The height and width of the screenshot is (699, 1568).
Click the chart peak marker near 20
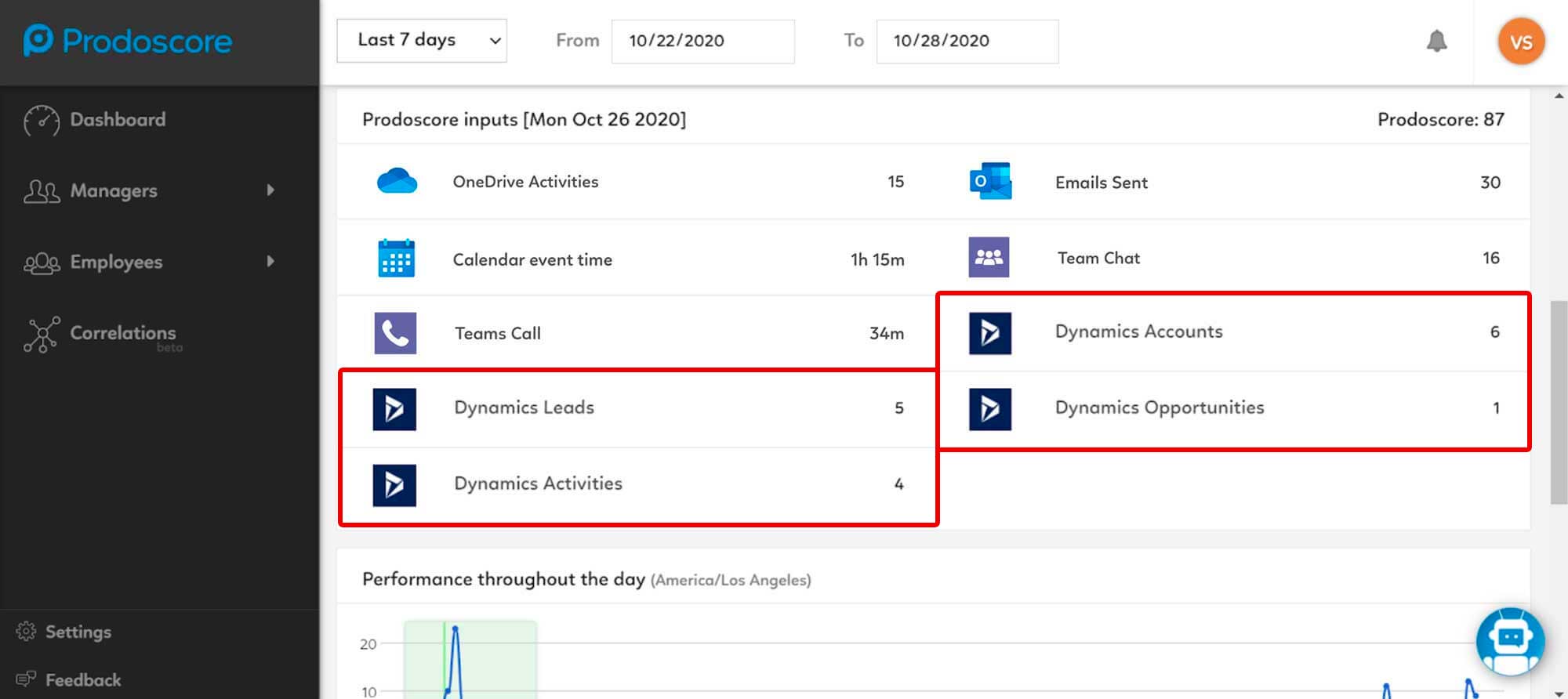[455, 628]
